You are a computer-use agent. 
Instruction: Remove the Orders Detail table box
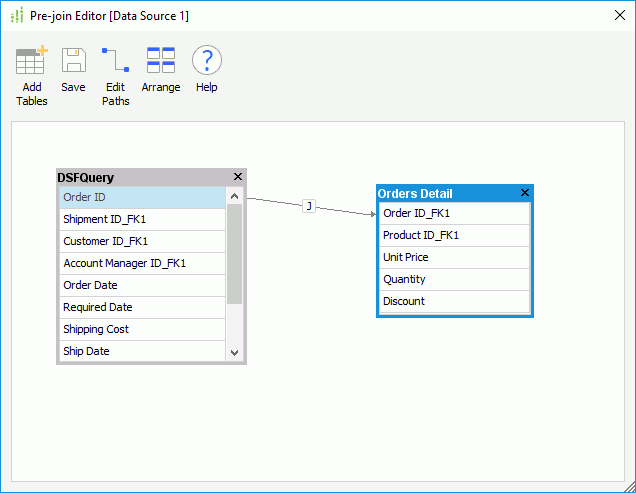coord(525,193)
